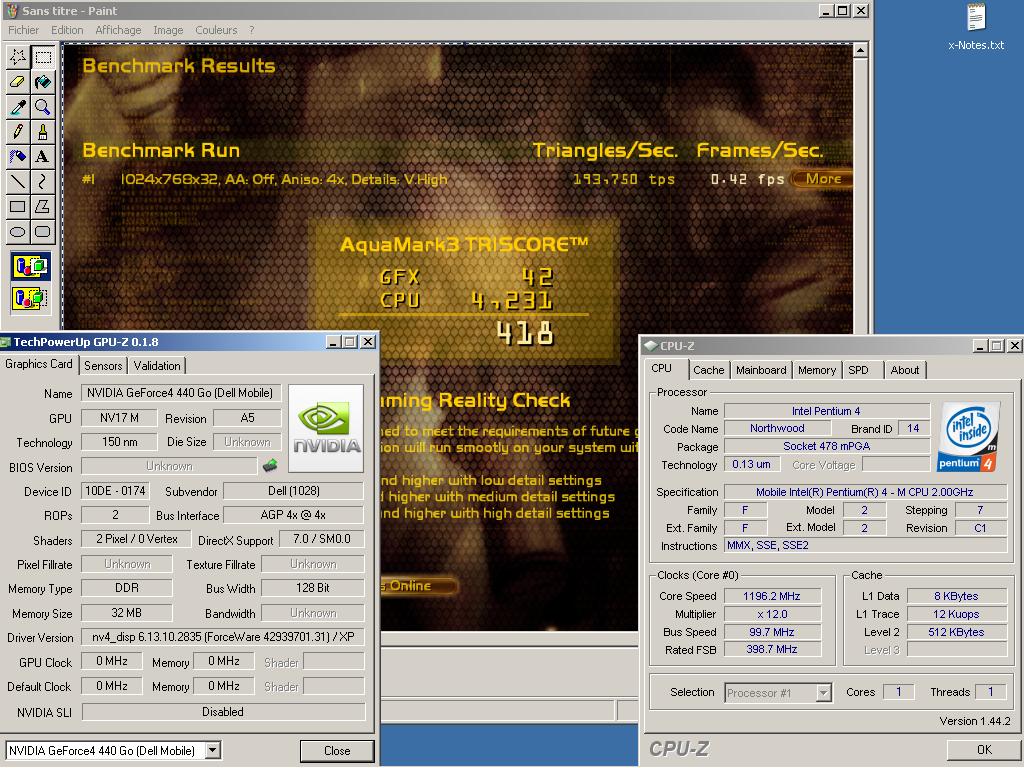Image resolution: width=1024 pixels, height=768 pixels.
Task: Select the color picker eyedropper tool
Action: point(18,106)
